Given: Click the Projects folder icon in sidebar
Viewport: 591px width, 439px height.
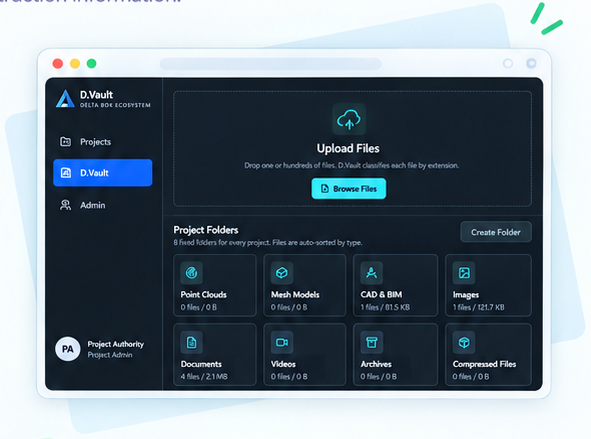Looking at the screenshot, I should [x=66, y=141].
